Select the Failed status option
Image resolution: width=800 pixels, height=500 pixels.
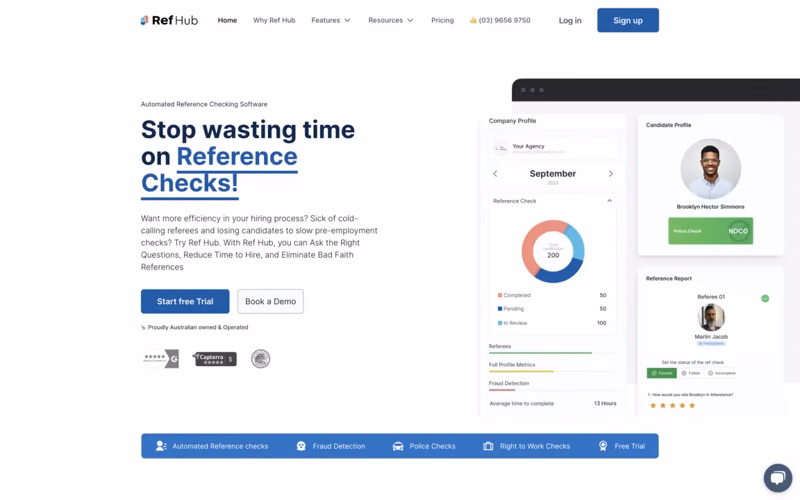pyautogui.click(x=691, y=373)
